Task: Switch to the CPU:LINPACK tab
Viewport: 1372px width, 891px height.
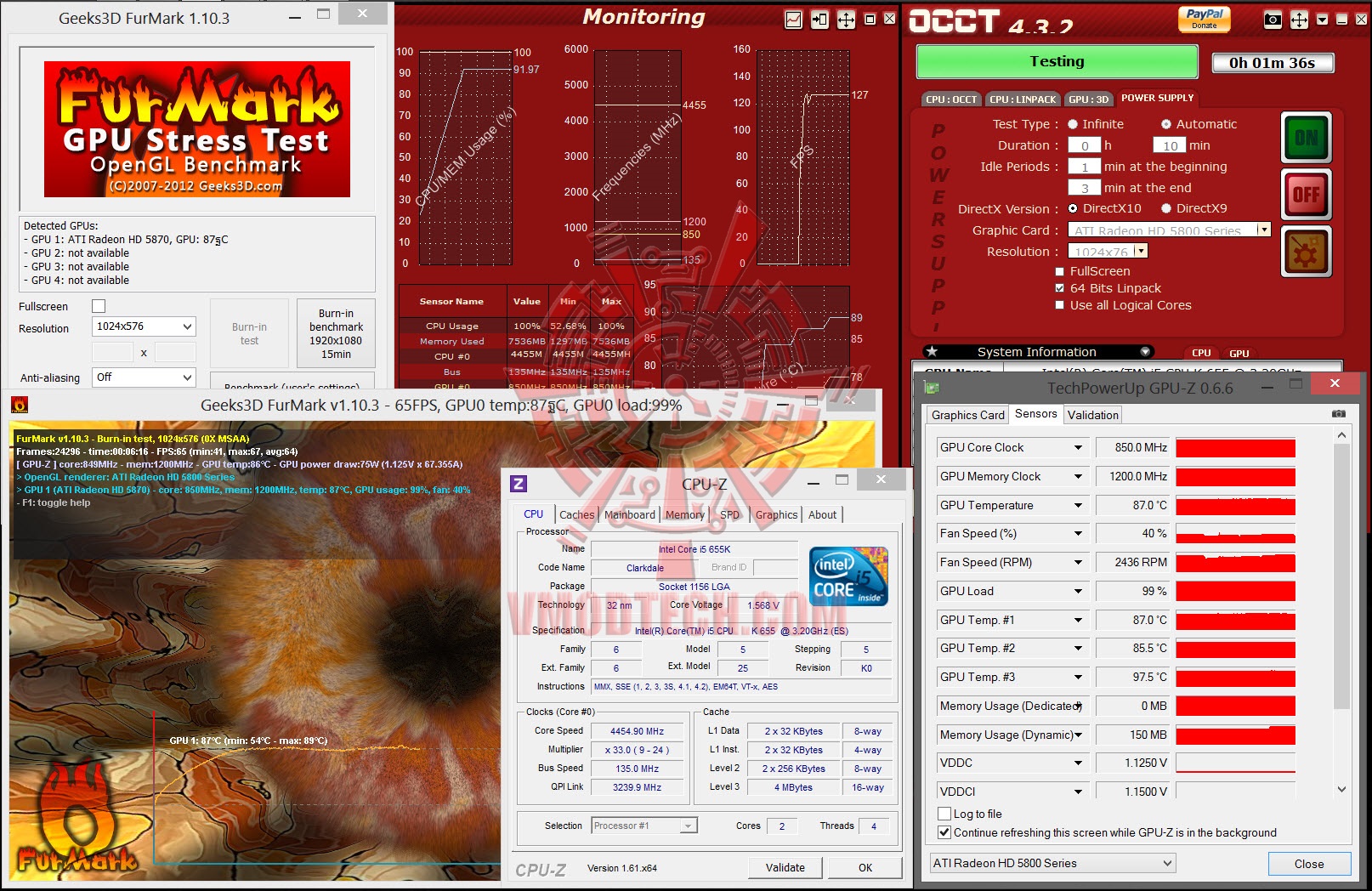Action: coord(1023,99)
